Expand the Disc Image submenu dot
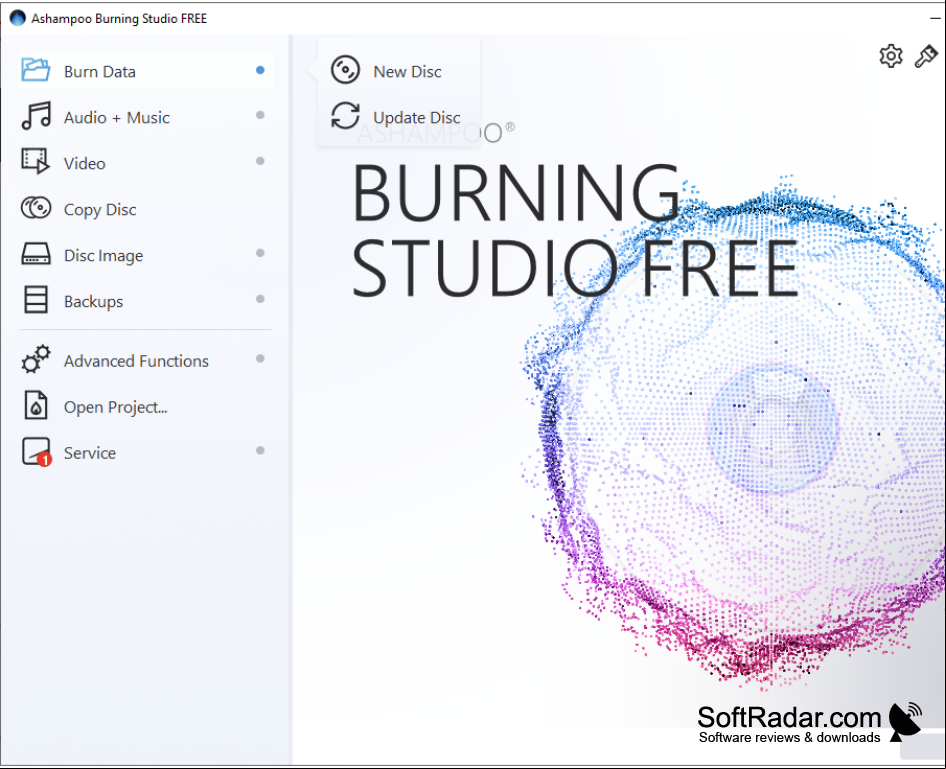Image resolution: width=946 pixels, height=769 pixels. click(260, 253)
